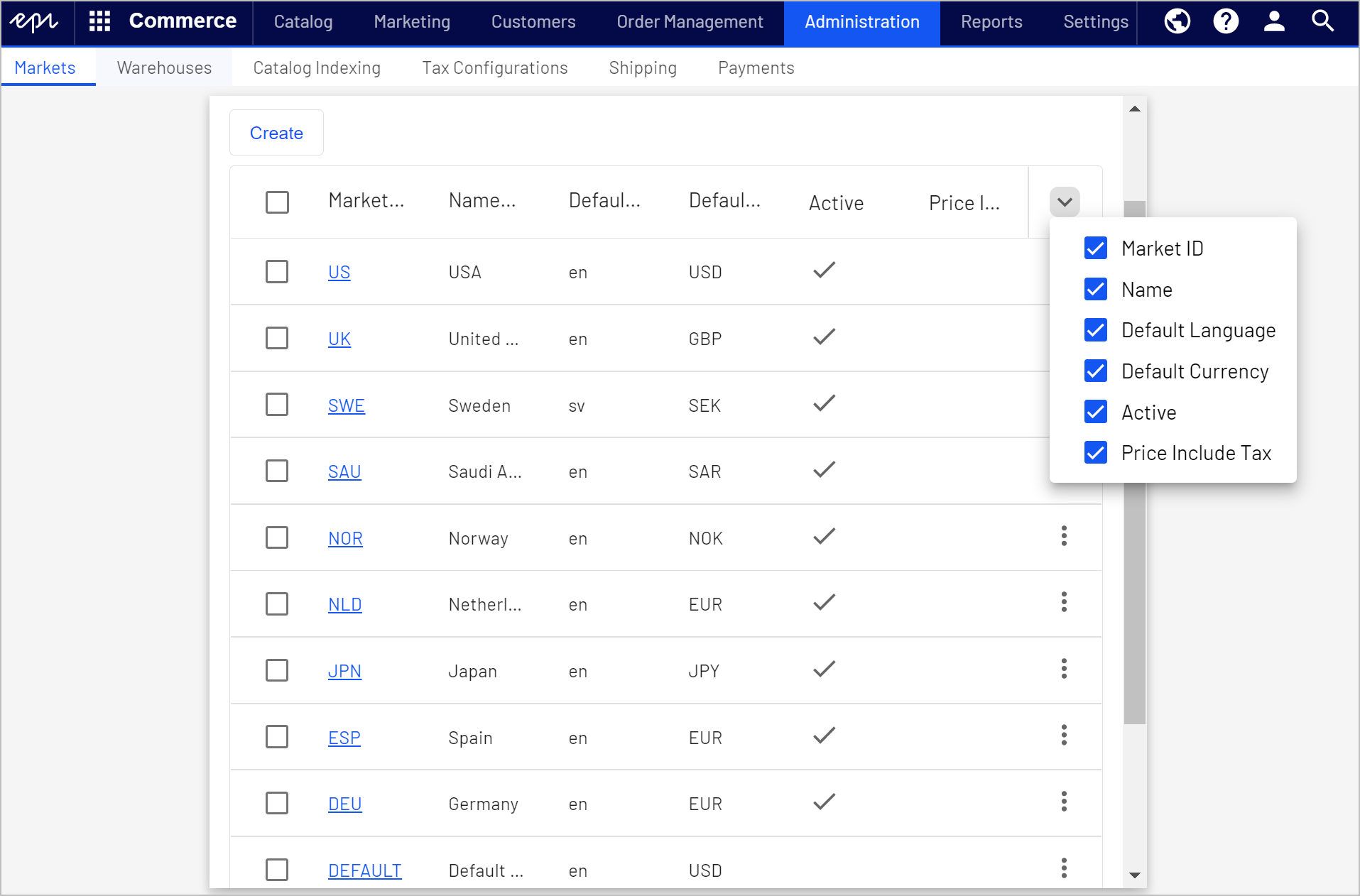Image resolution: width=1360 pixels, height=896 pixels.
Task: Click the scrollbar down arrow
Action: pos(1135,875)
